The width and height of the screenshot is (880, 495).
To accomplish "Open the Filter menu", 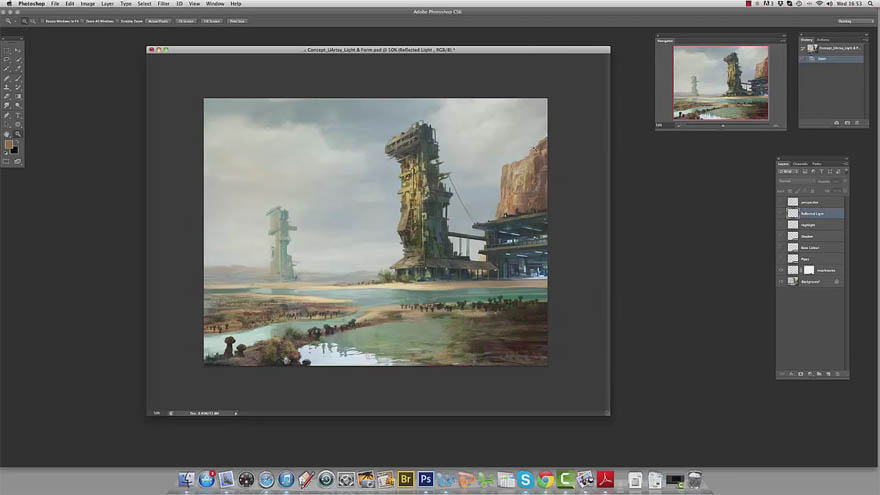I will 163,3.
